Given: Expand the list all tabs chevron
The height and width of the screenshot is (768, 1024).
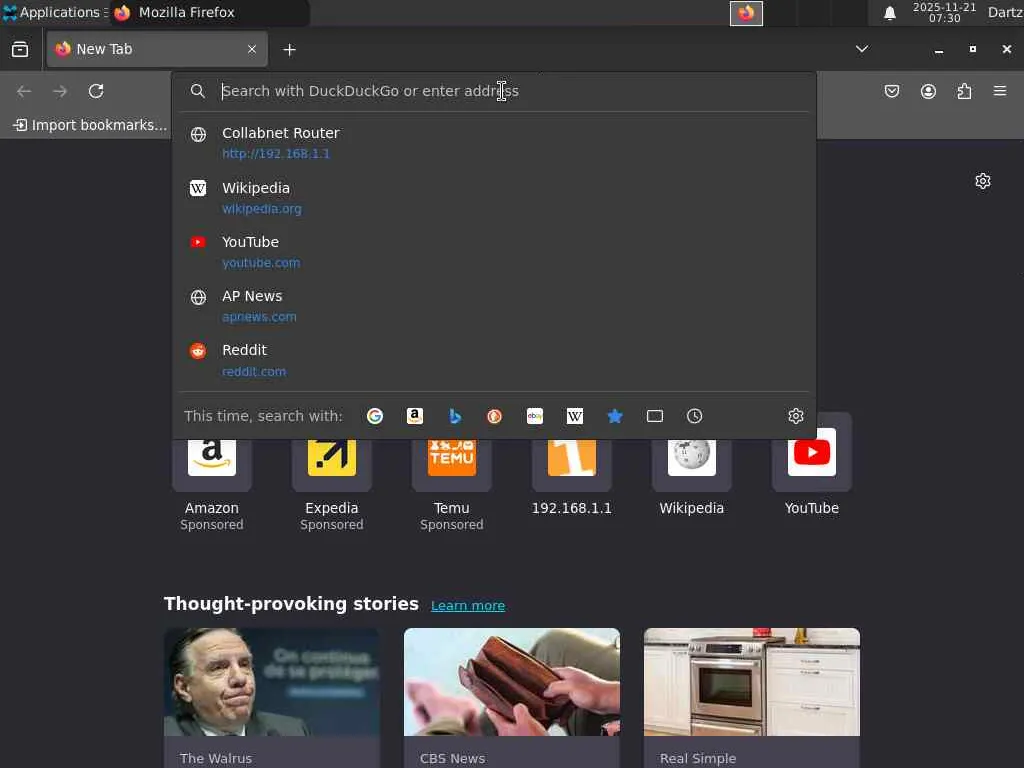Looking at the screenshot, I should tap(862, 49).
